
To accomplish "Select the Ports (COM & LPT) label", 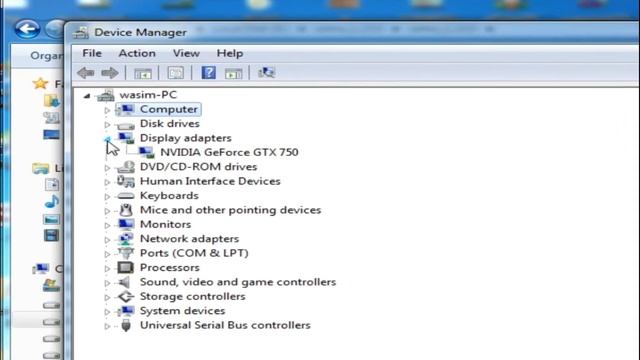I will click(x=194, y=253).
